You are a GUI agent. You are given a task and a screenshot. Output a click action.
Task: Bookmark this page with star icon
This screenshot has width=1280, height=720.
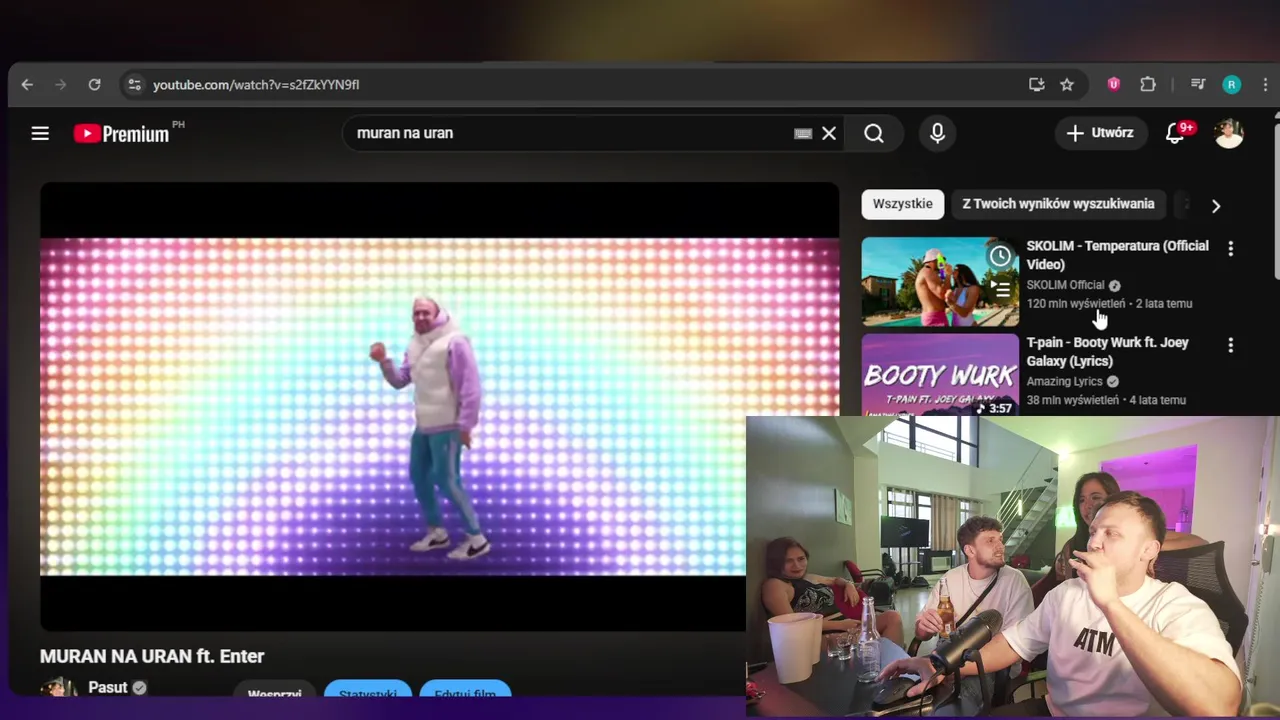point(1067,85)
